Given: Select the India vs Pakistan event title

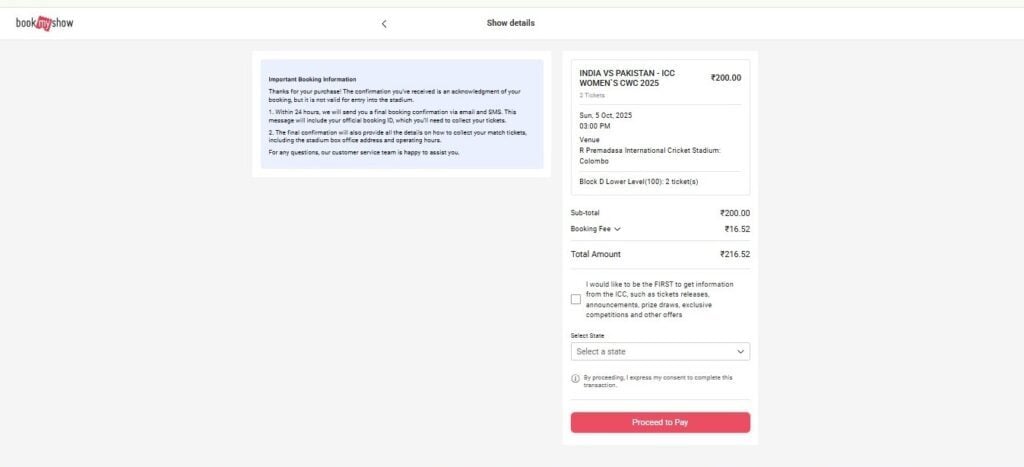Looking at the screenshot, I should [x=627, y=78].
